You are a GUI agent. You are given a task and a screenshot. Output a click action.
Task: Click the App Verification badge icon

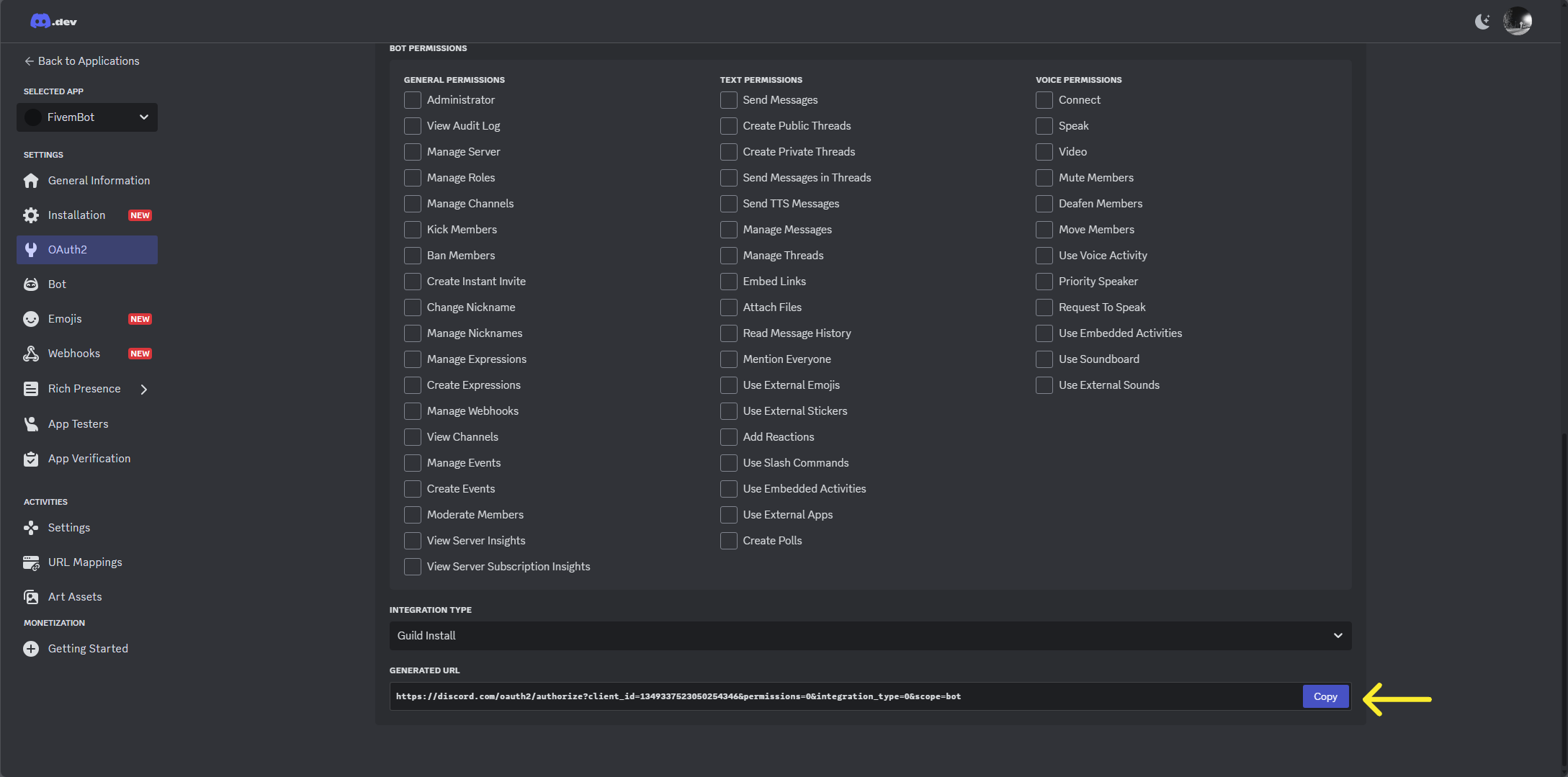31,458
